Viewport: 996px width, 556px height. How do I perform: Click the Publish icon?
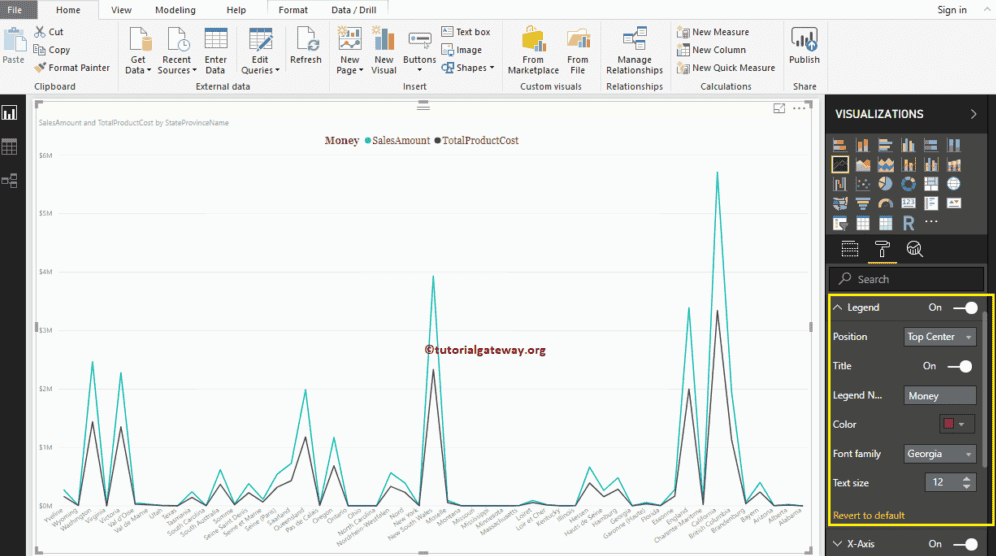pos(804,46)
